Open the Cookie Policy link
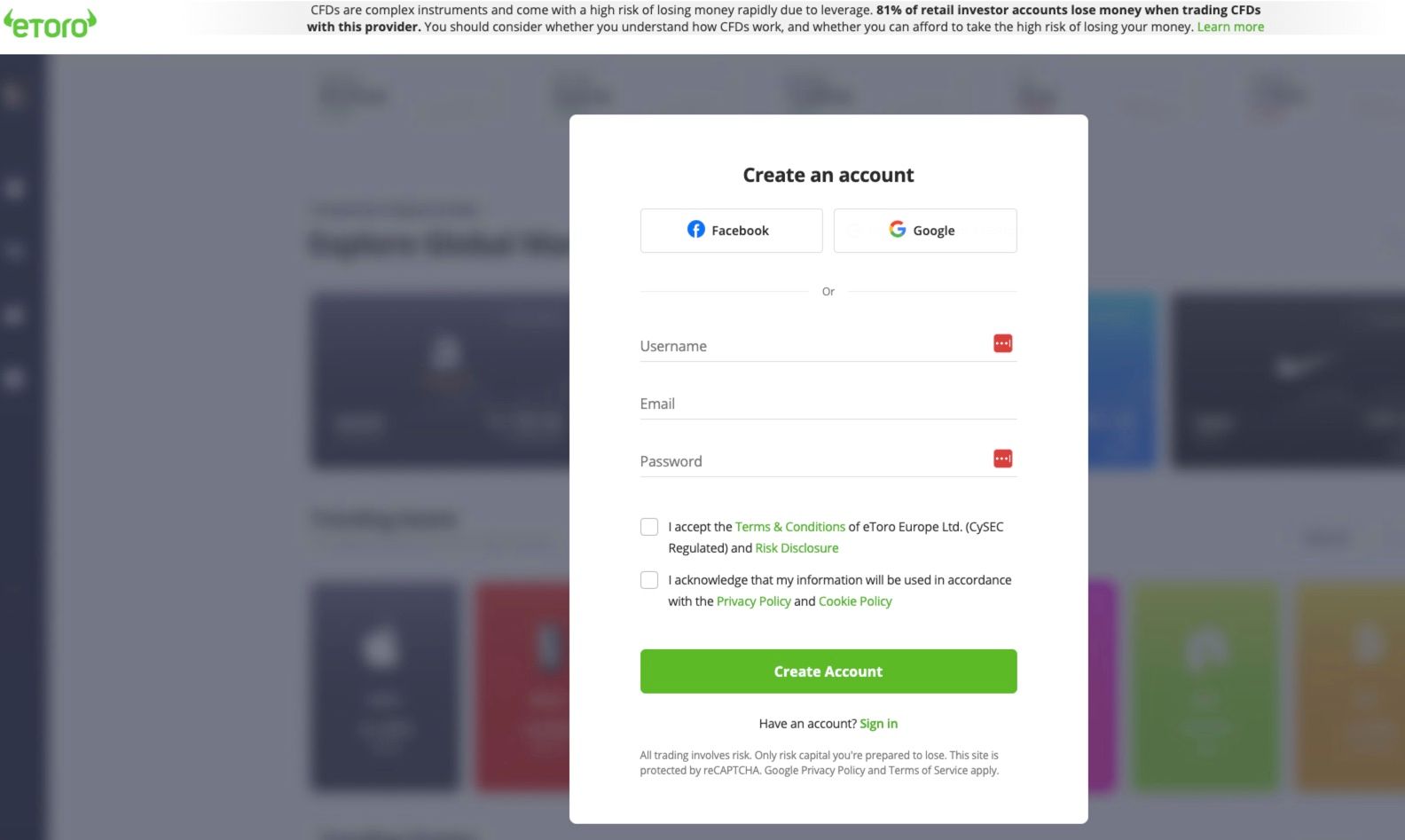Screen dimensions: 1405x840 [x=855, y=601]
